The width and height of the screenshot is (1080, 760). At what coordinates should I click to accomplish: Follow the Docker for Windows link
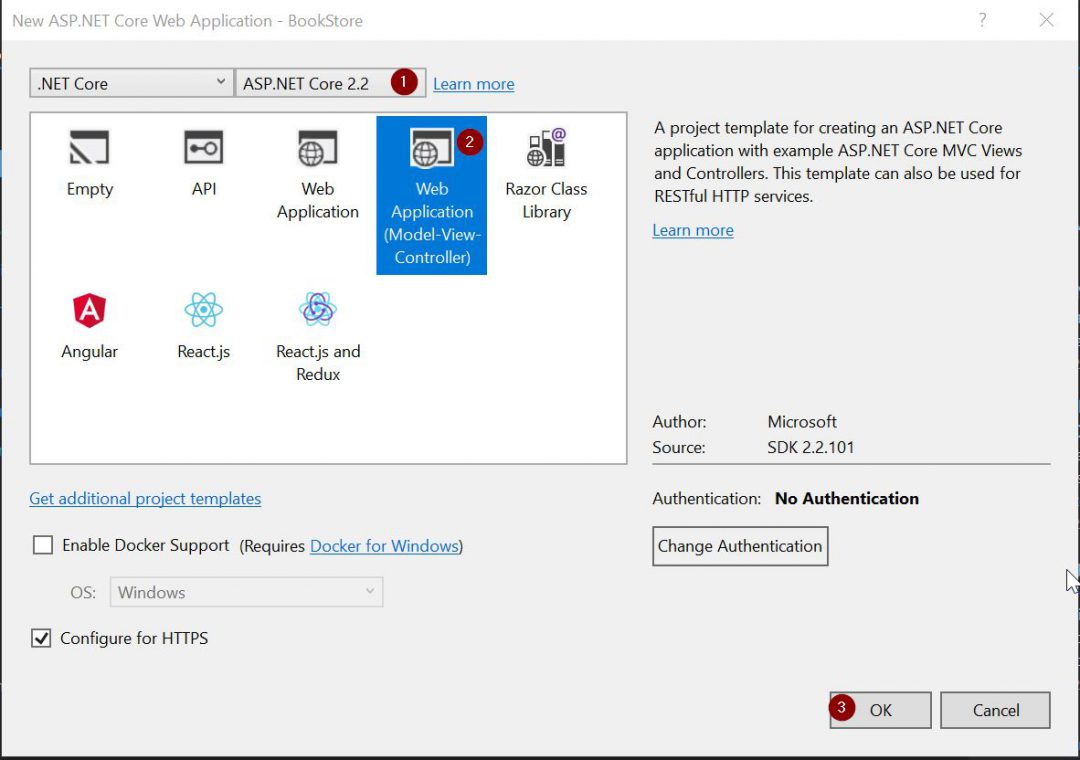click(x=384, y=546)
